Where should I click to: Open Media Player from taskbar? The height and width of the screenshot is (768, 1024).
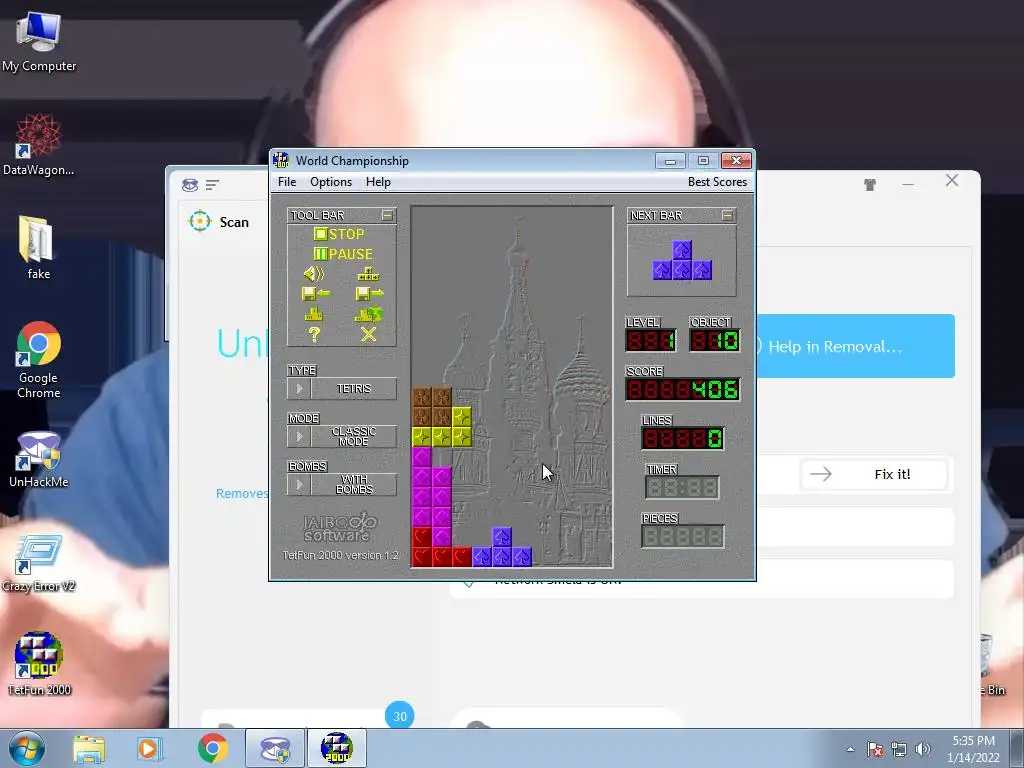coord(148,749)
